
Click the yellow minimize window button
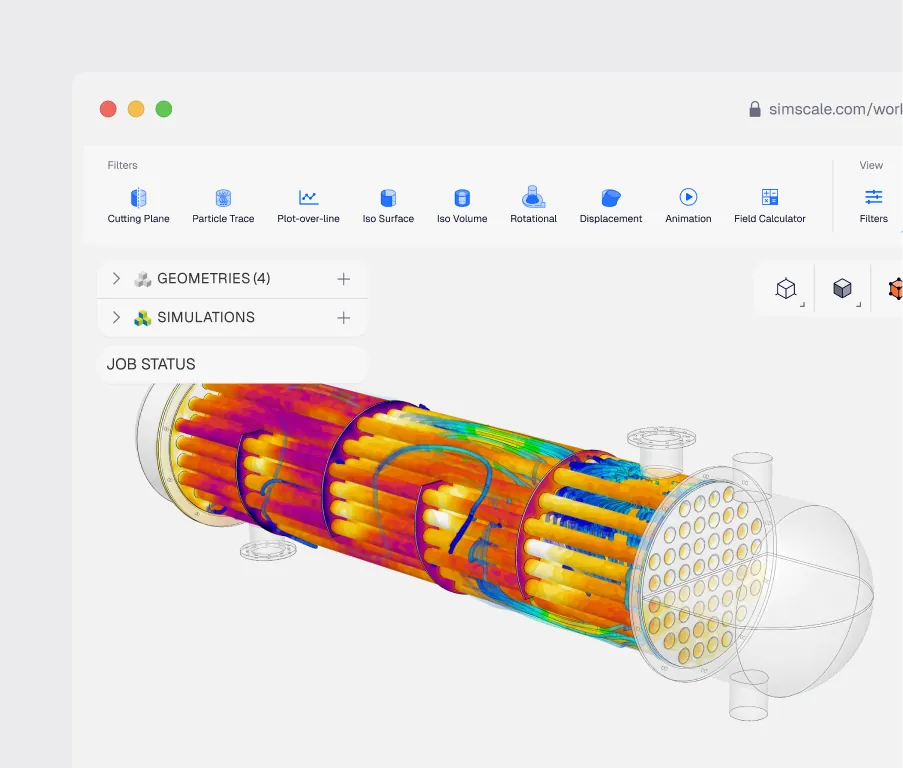[136, 109]
